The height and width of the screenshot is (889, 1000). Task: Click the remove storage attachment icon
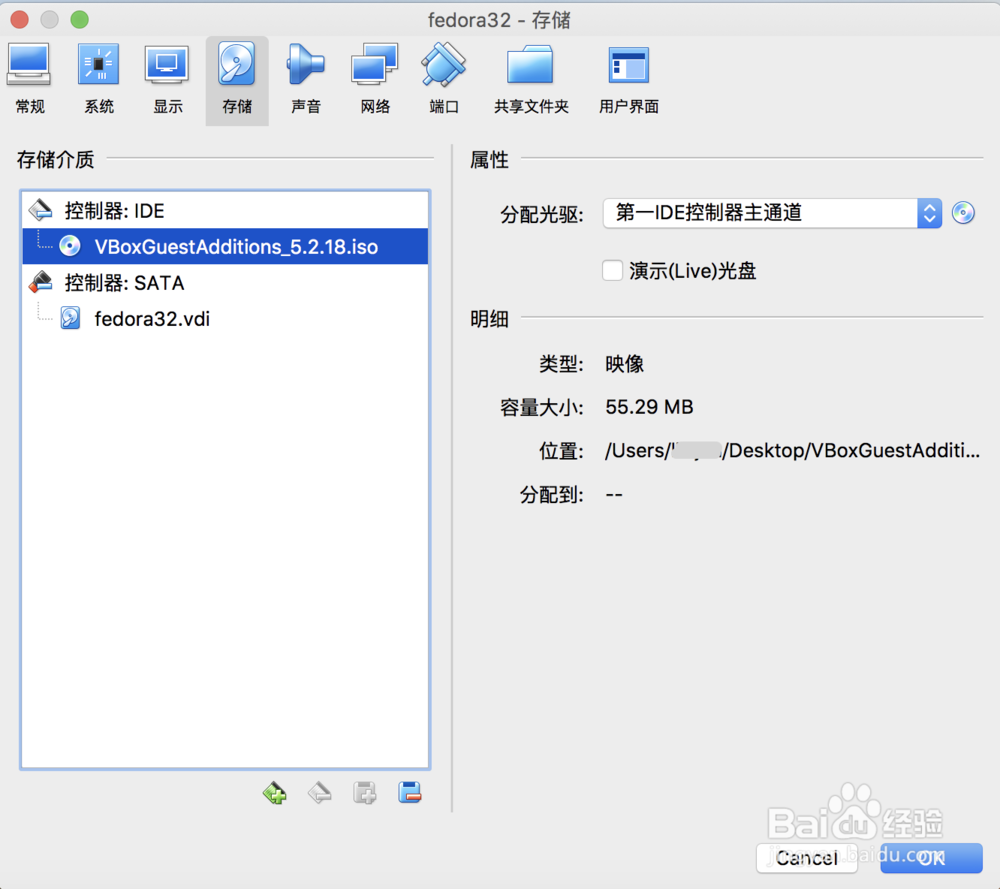tap(409, 793)
